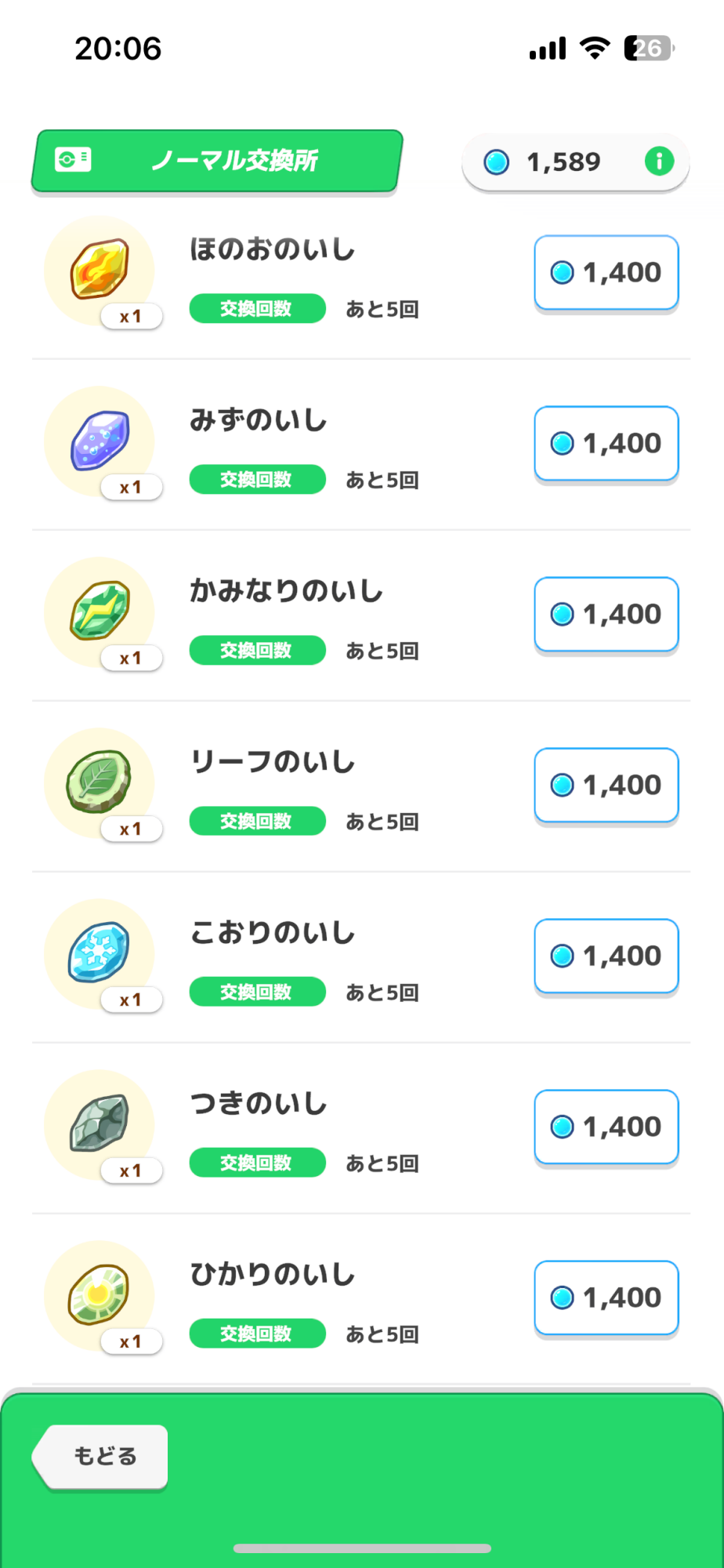Tap the つきのいし moon stone icon
Viewport: 724px width, 1568px height.
(100, 1123)
